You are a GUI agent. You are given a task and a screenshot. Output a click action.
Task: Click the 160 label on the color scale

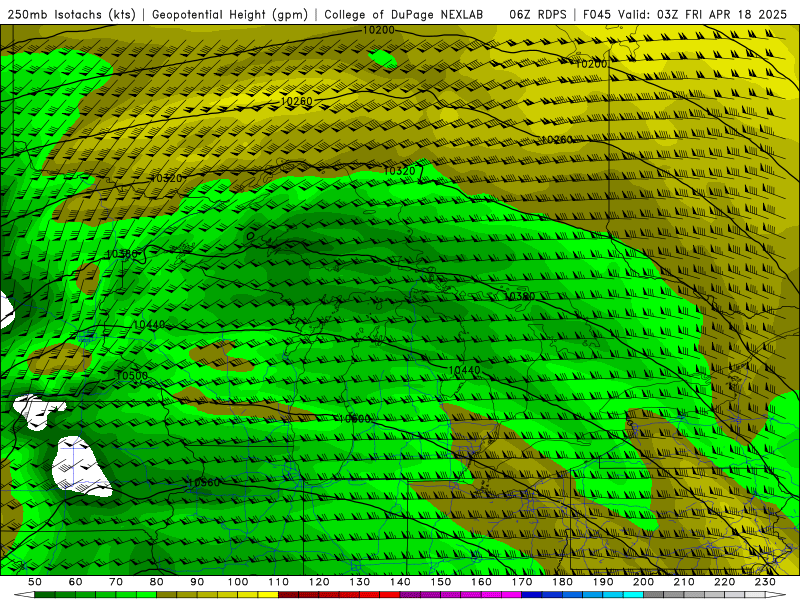point(481,582)
